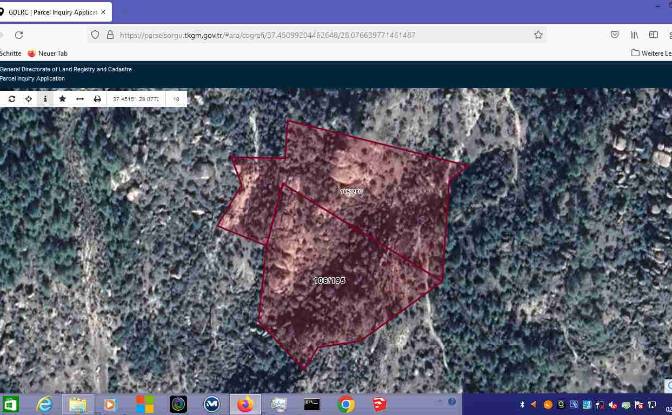Open the Weitere Lesezeichen bookmarks folder

coord(651,53)
